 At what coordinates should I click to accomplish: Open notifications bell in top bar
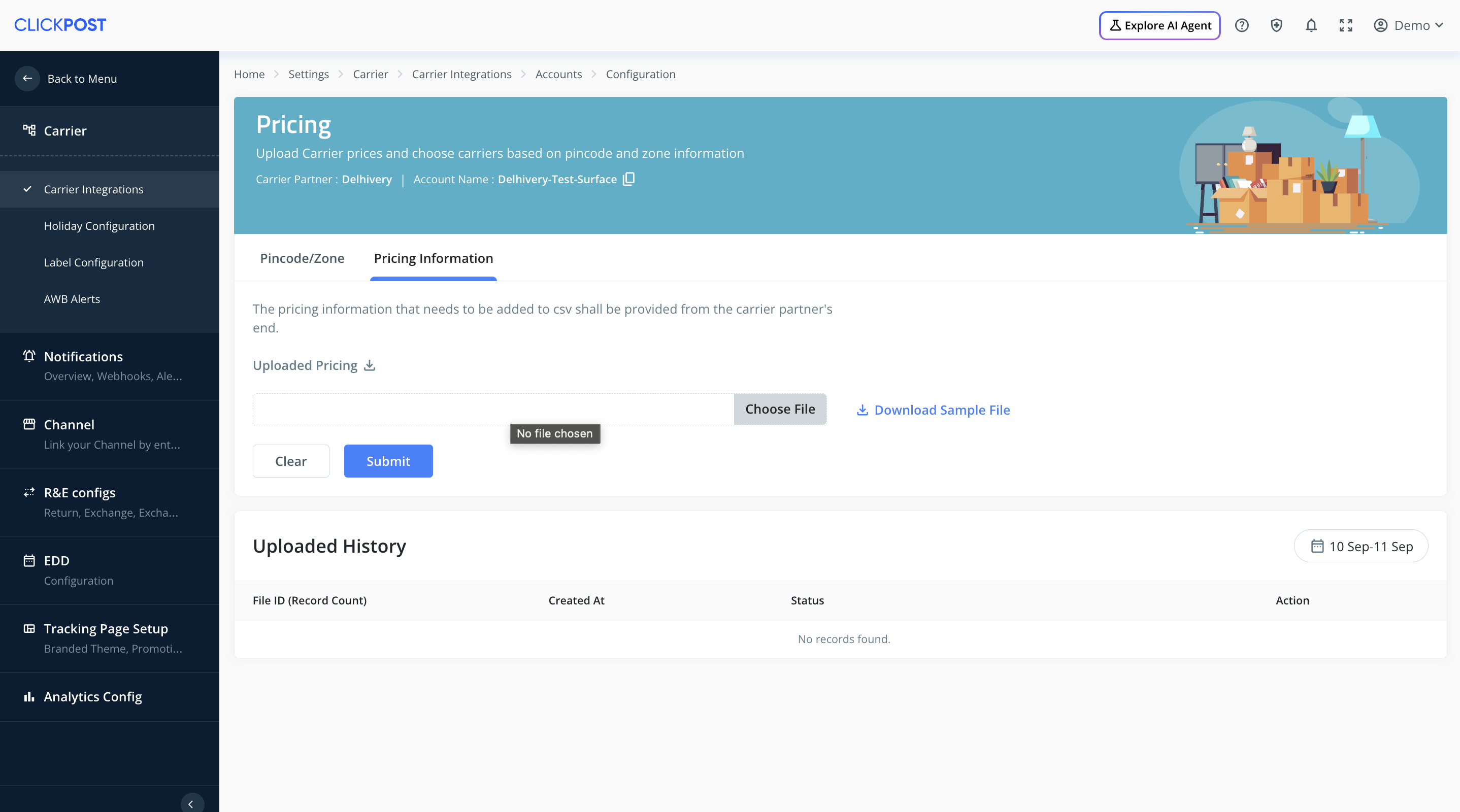click(1310, 25)
